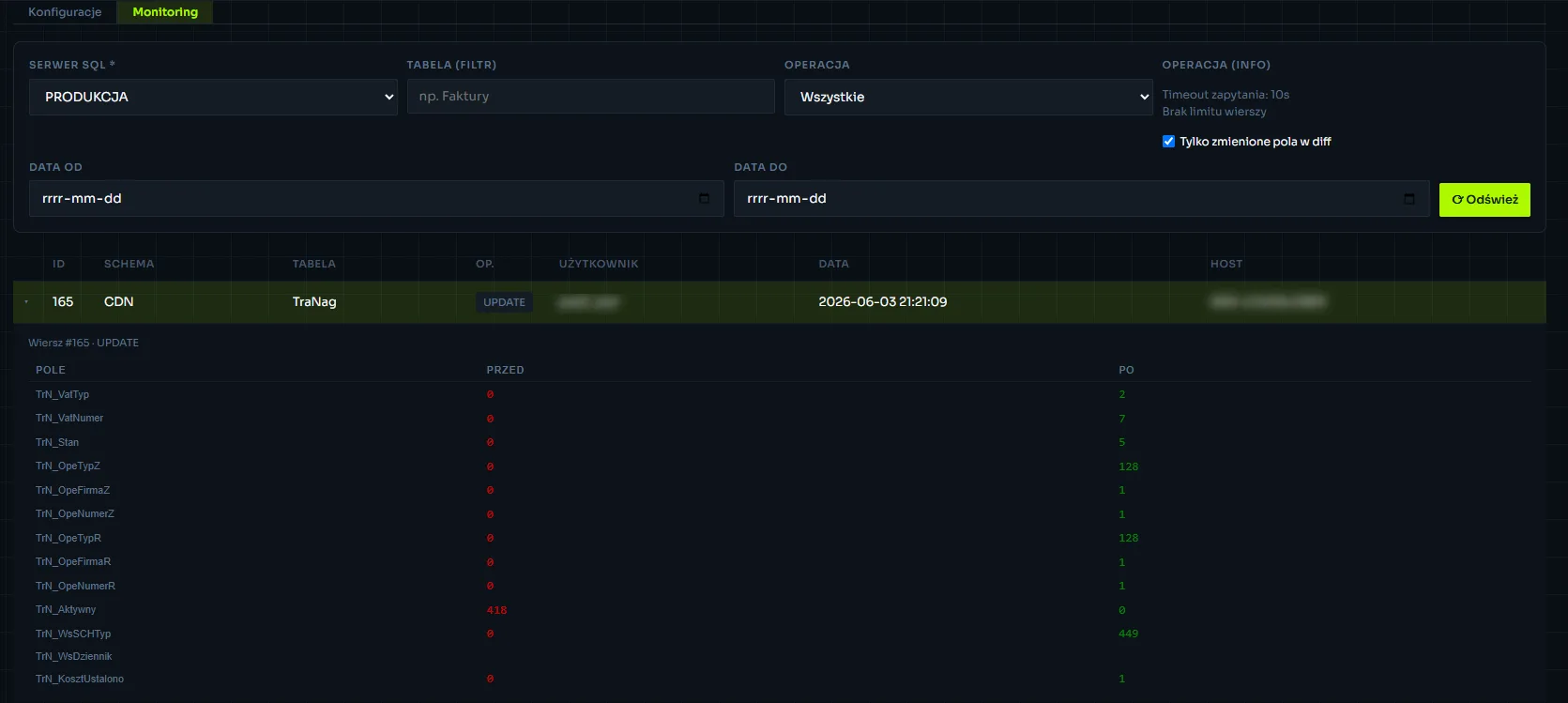Click the ID column header
Screen dimensions: 1568x703
pyautogui.click(x=58, y=264)
